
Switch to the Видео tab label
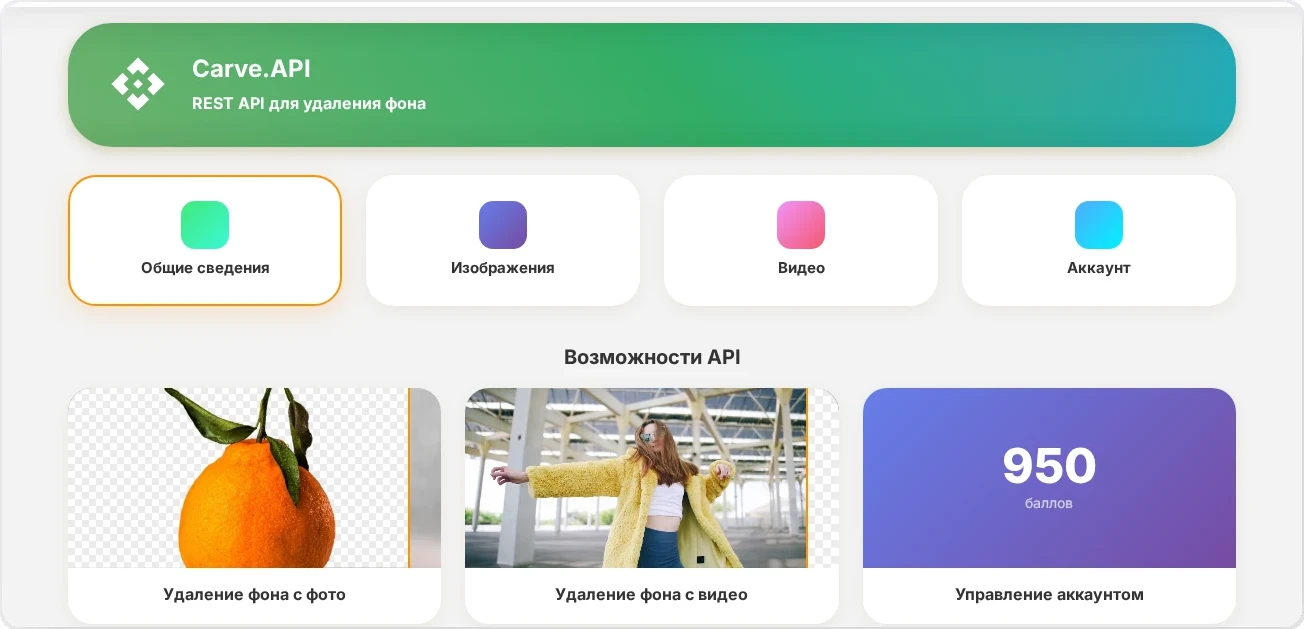[801, 268]
